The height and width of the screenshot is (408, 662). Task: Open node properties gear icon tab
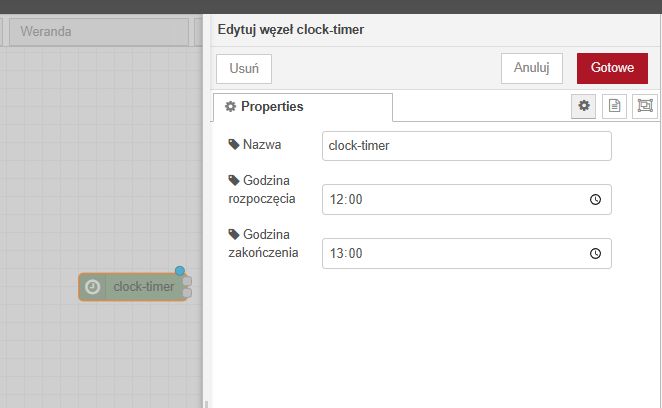click(583, 106)
